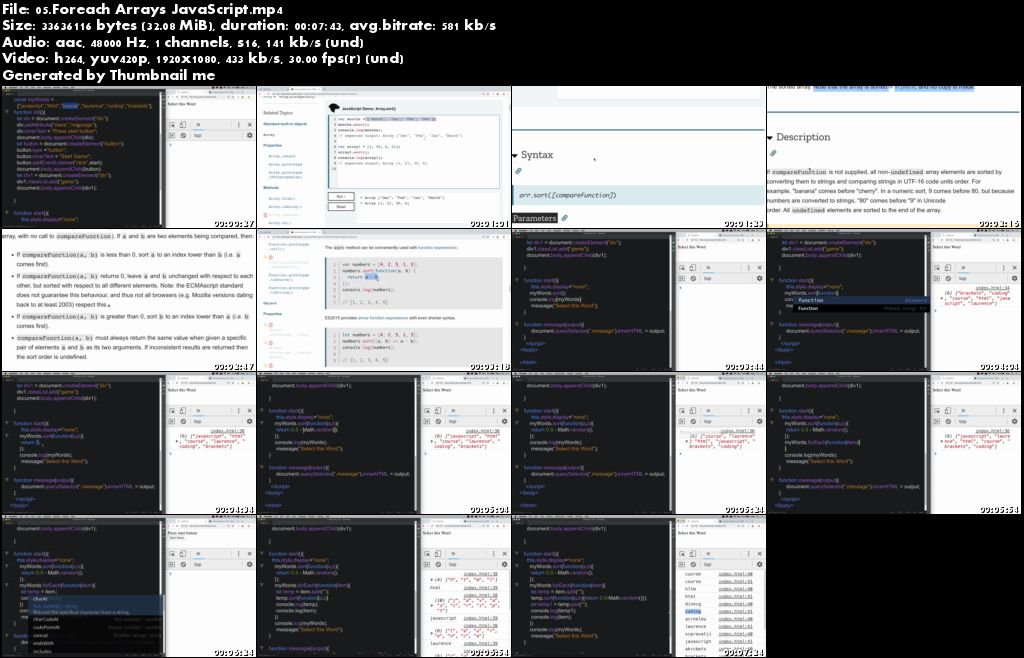The width and height of the screenshot is (1024, 658).
Task: Click the highlighted coding console entry
Action: click(693, 612)
